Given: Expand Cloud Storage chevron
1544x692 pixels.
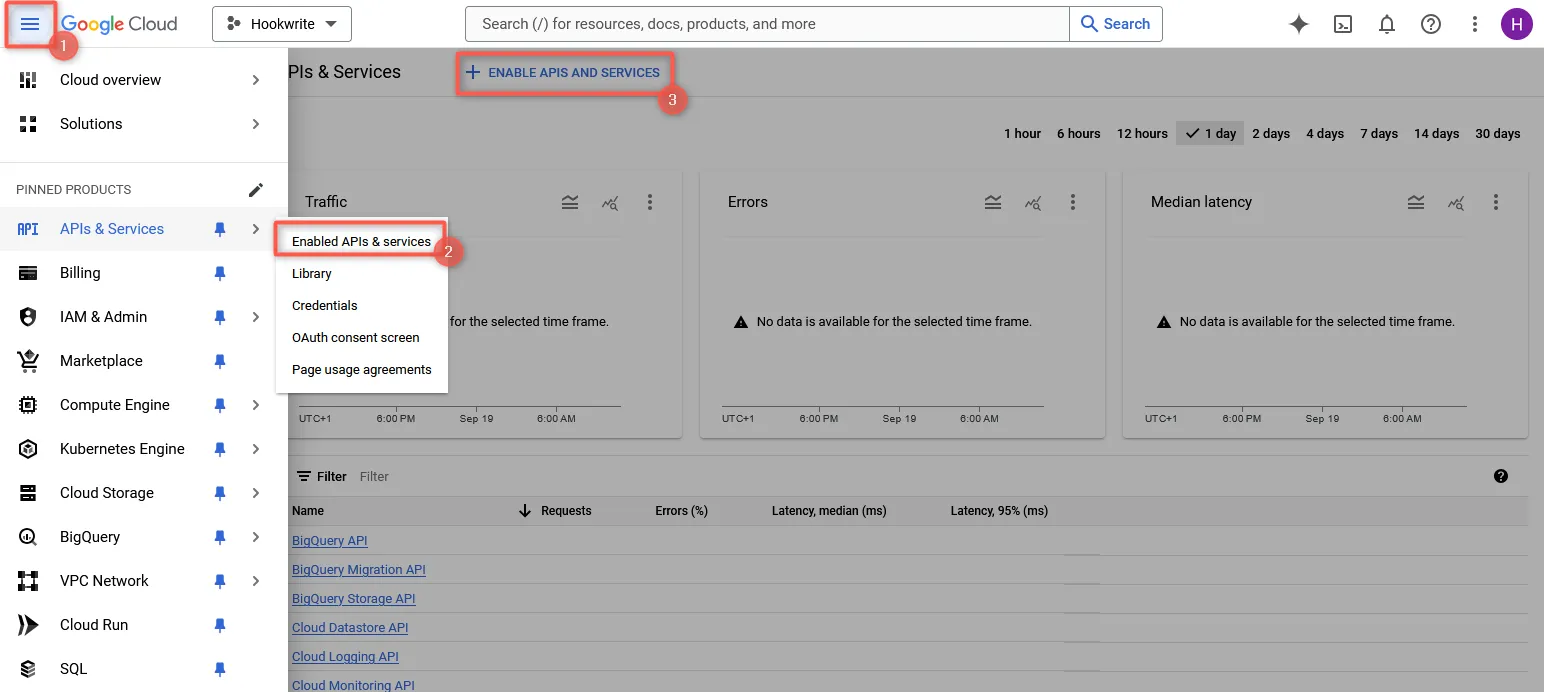Looking at the screenshot, I should 256,493.
